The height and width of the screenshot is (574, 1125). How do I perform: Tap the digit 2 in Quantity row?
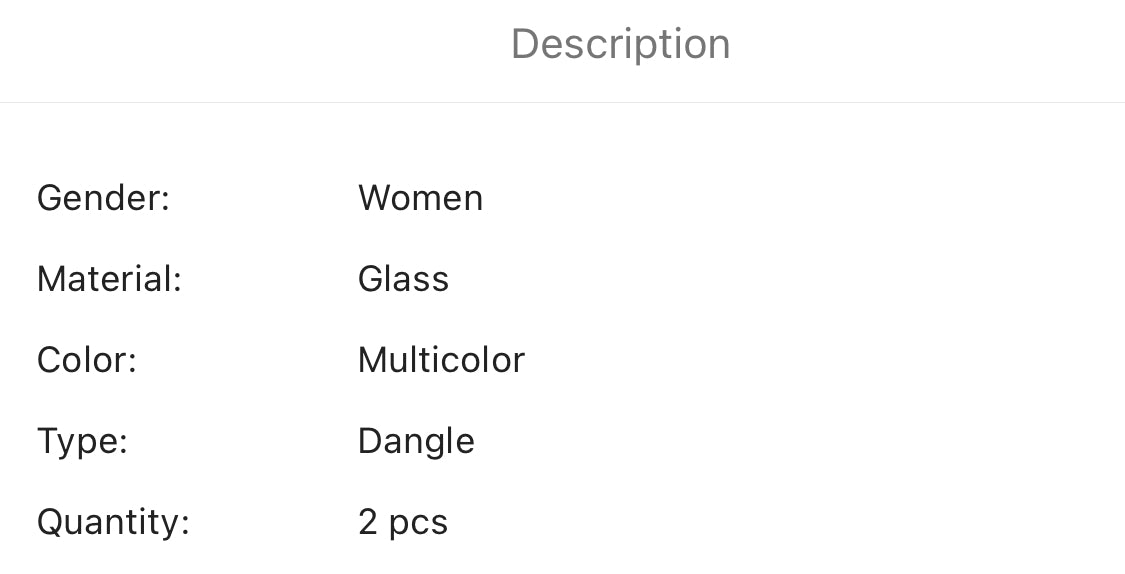[367, 522]
